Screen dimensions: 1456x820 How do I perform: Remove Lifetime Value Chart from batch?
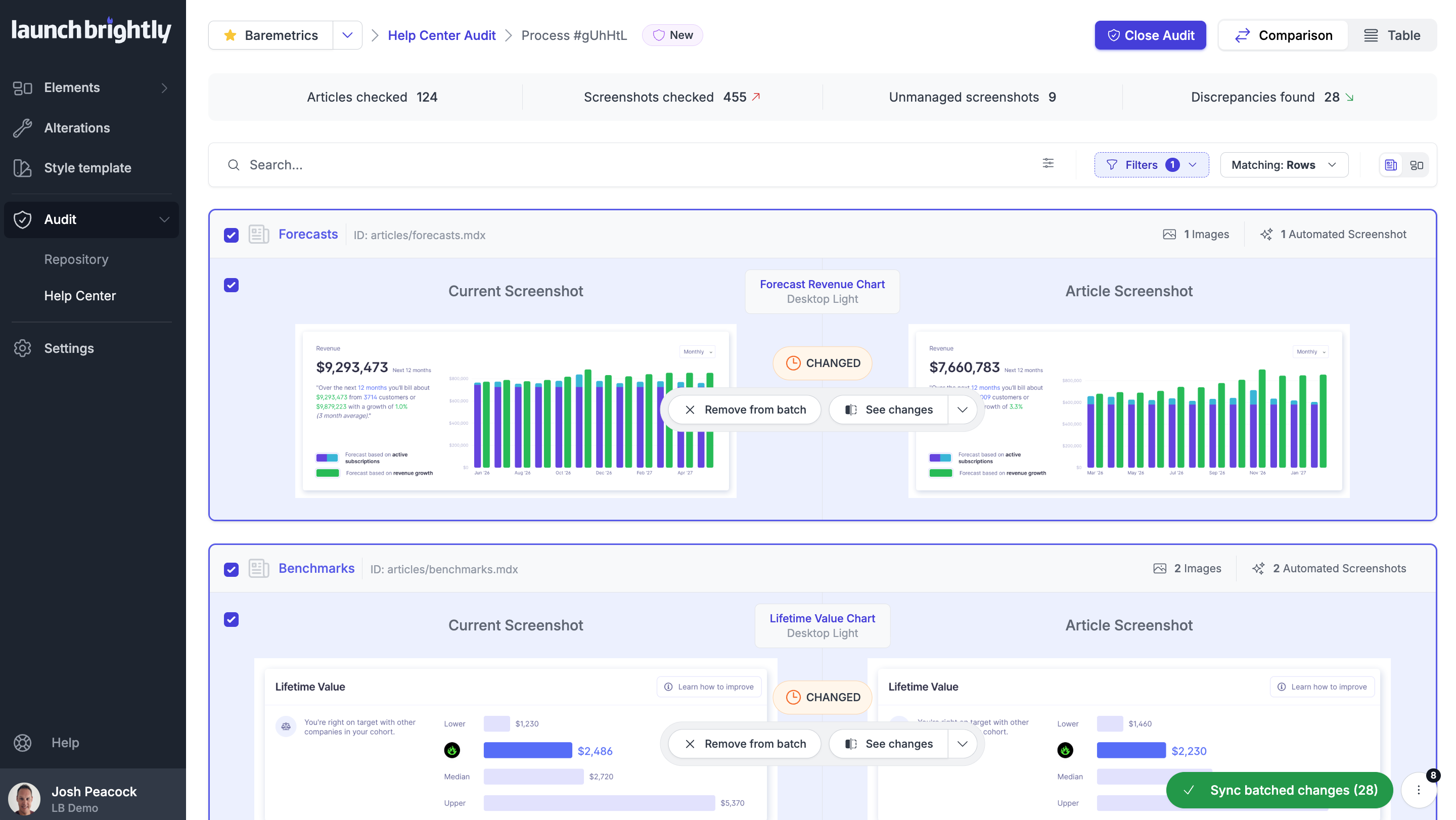[x=744, y=744]
